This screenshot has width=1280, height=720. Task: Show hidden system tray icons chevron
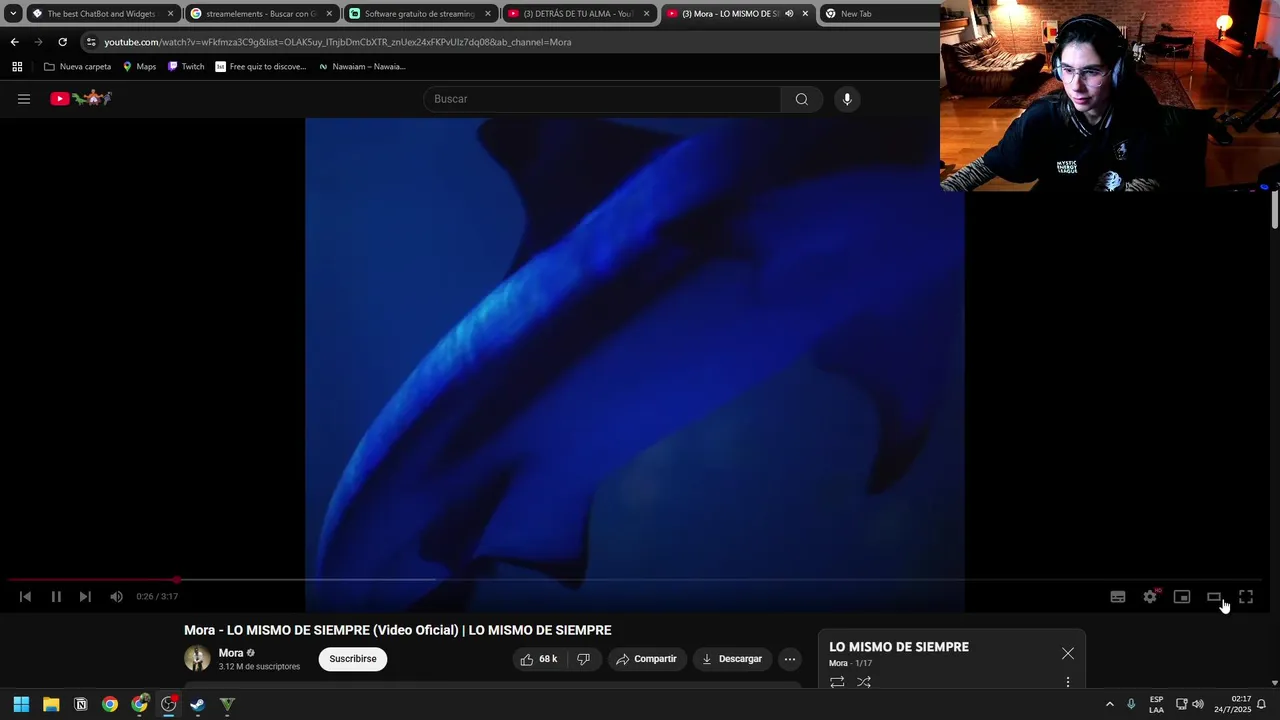coord(1109,704)
